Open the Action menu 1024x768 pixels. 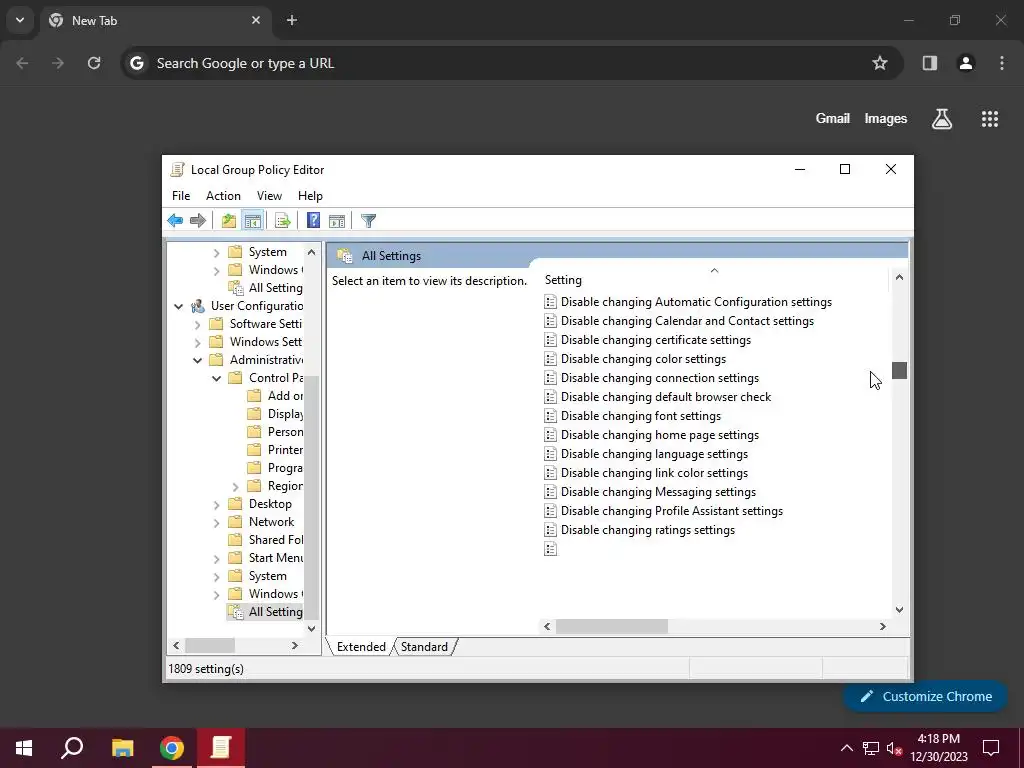point(223,196)
